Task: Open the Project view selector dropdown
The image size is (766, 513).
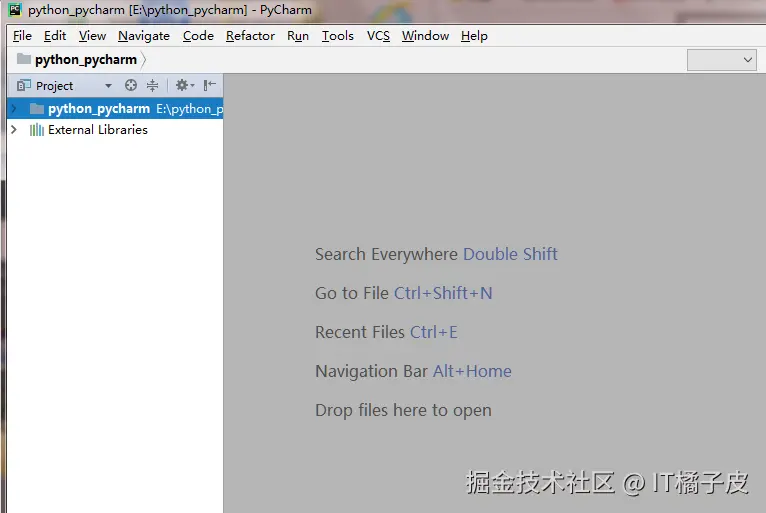Action: [x=108, y=86]
